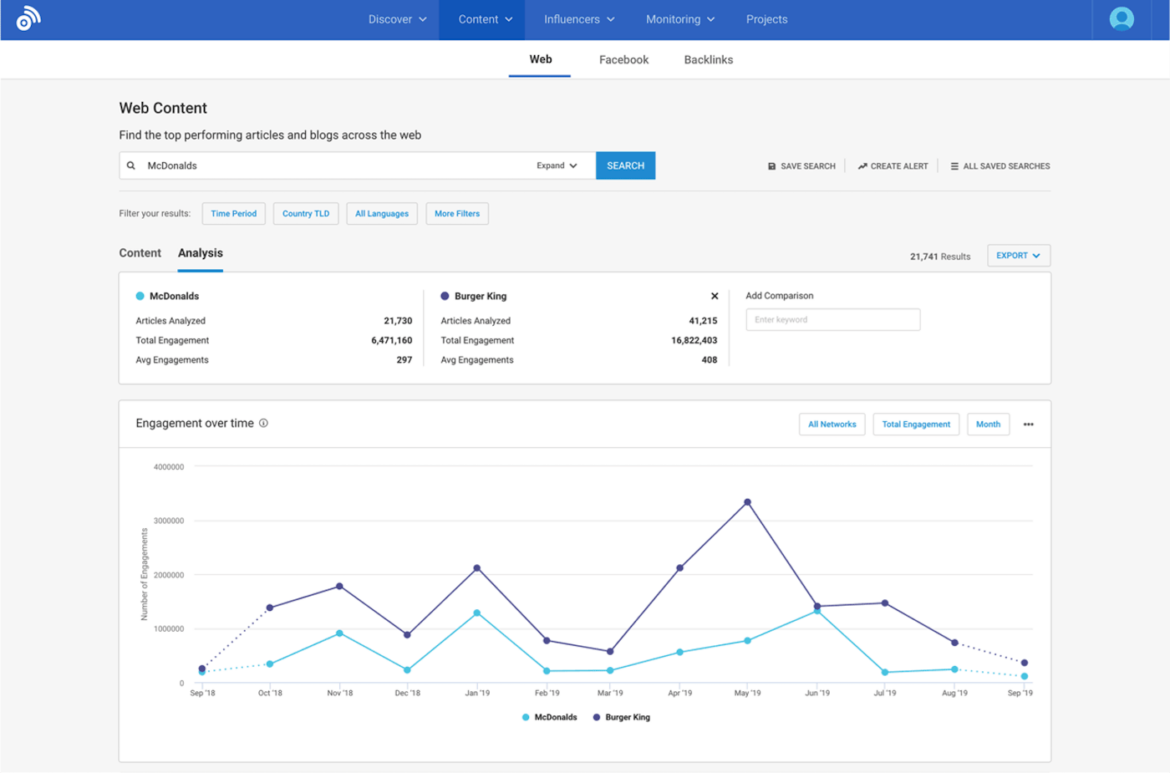Switch to the Facebook tab
Image resolution: width=1170 pixels, height=773 pixels.
pos(623,59)
